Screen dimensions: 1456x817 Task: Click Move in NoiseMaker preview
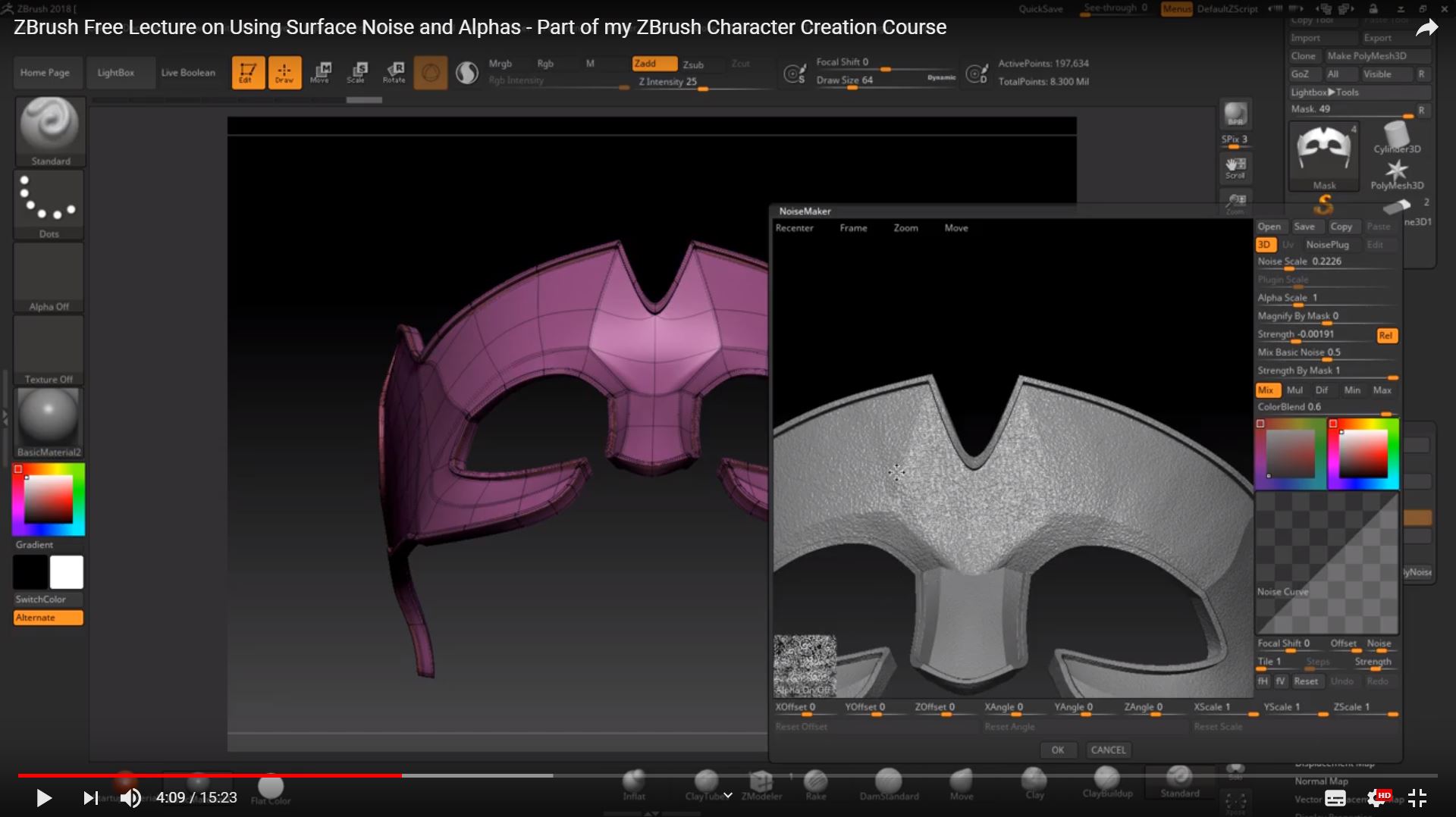[956, 227]
